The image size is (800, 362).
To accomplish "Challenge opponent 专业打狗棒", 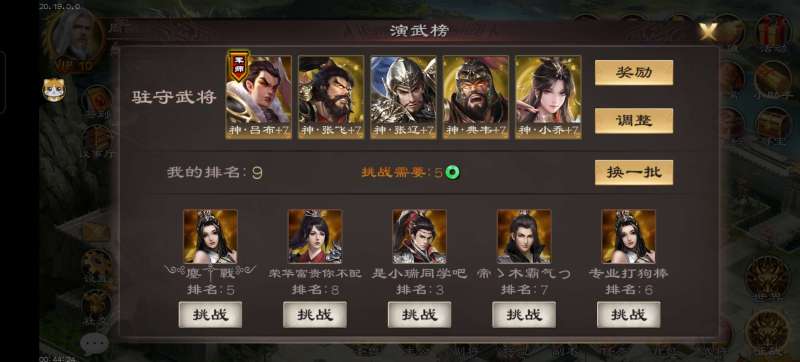I will pyautogui.click(x=629, y=315).
